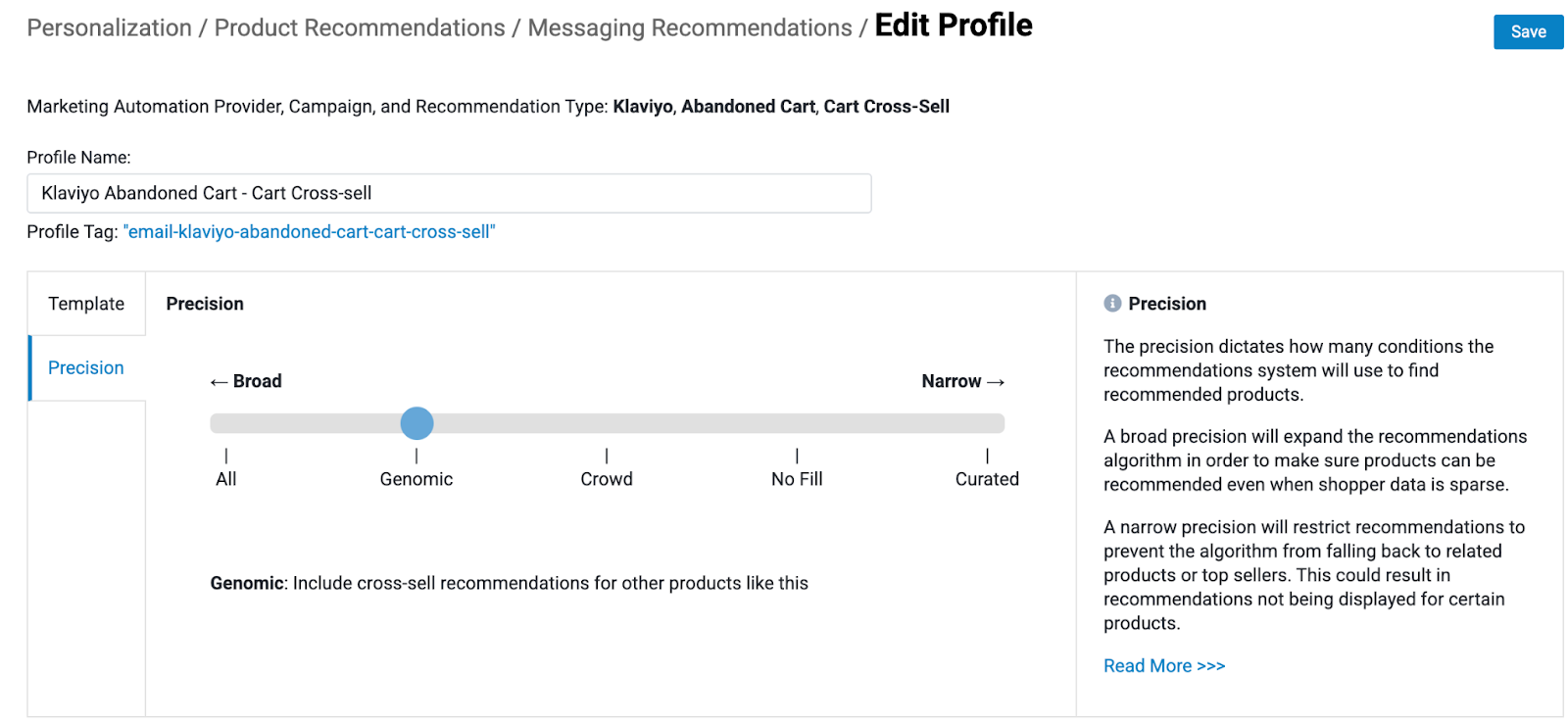Click the blue precision slider handle

(416, 423)
